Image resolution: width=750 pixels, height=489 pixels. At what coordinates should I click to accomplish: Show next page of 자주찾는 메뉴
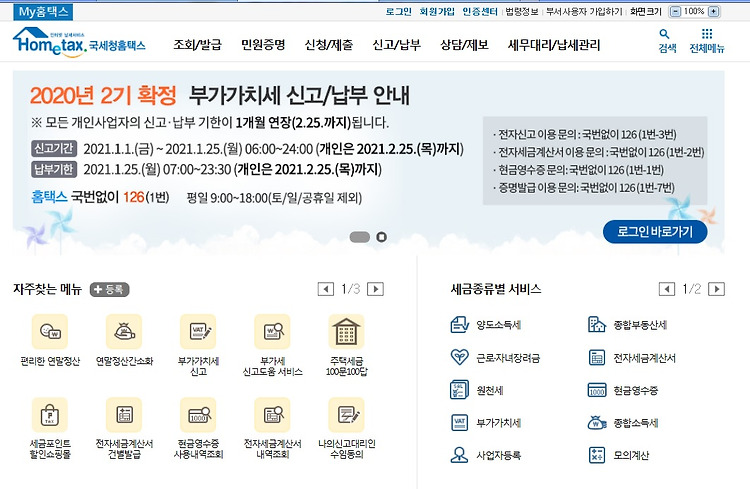click(x=375, y=289)
